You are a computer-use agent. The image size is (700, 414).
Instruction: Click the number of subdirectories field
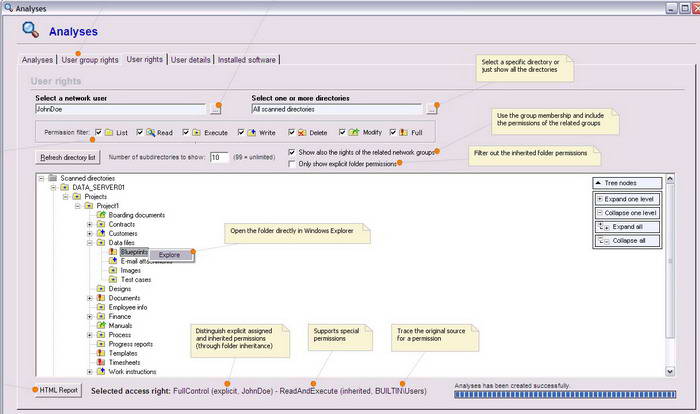tap(220, 157)
